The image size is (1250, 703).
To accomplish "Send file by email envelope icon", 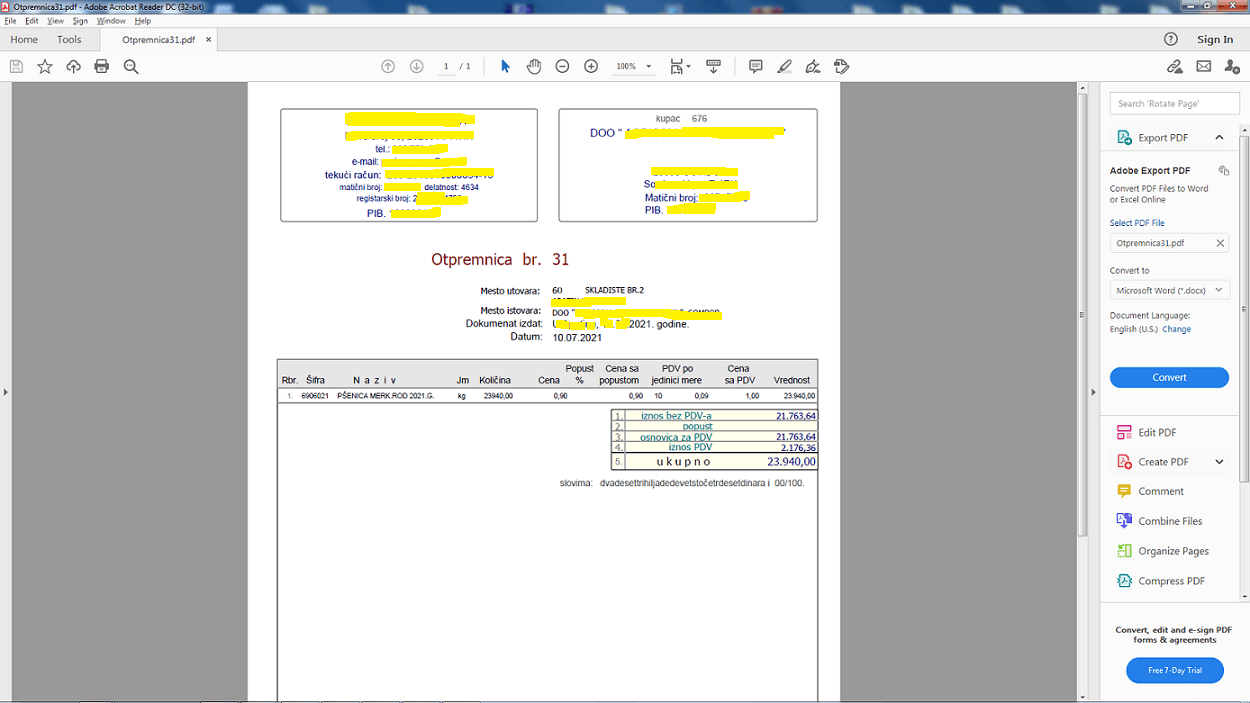I will pyautogui.click(x=1204, y=66).
